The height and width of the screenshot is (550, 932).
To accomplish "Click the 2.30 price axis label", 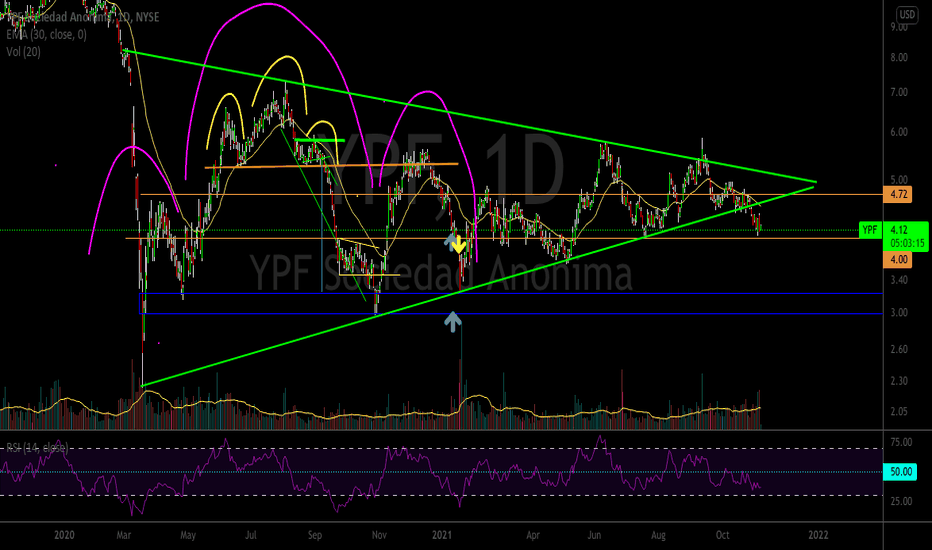I will tap(899, 381).
